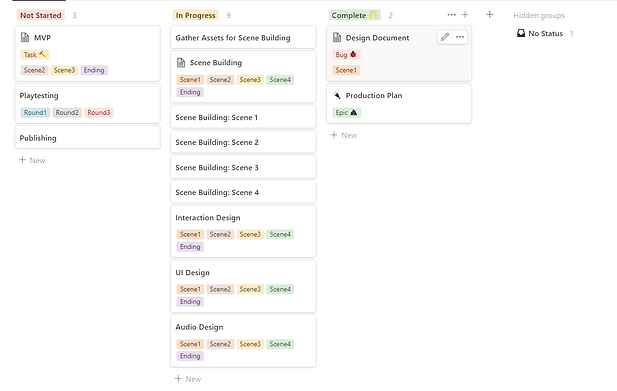
Task: Click the Bug tag on Design Document
Action: pyautogui.click(x=346, y=54)
